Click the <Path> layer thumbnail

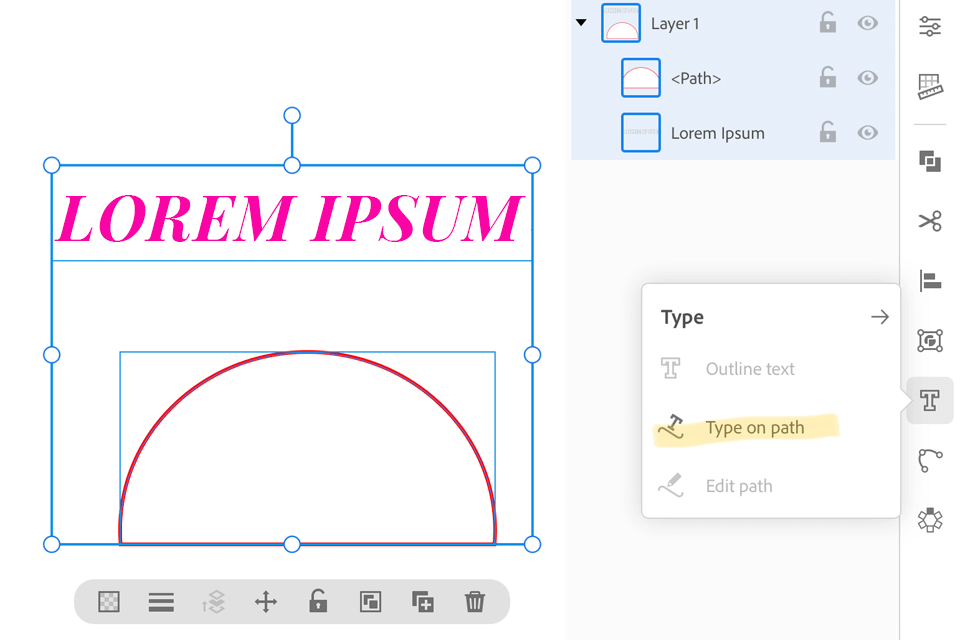coord(640,78)
